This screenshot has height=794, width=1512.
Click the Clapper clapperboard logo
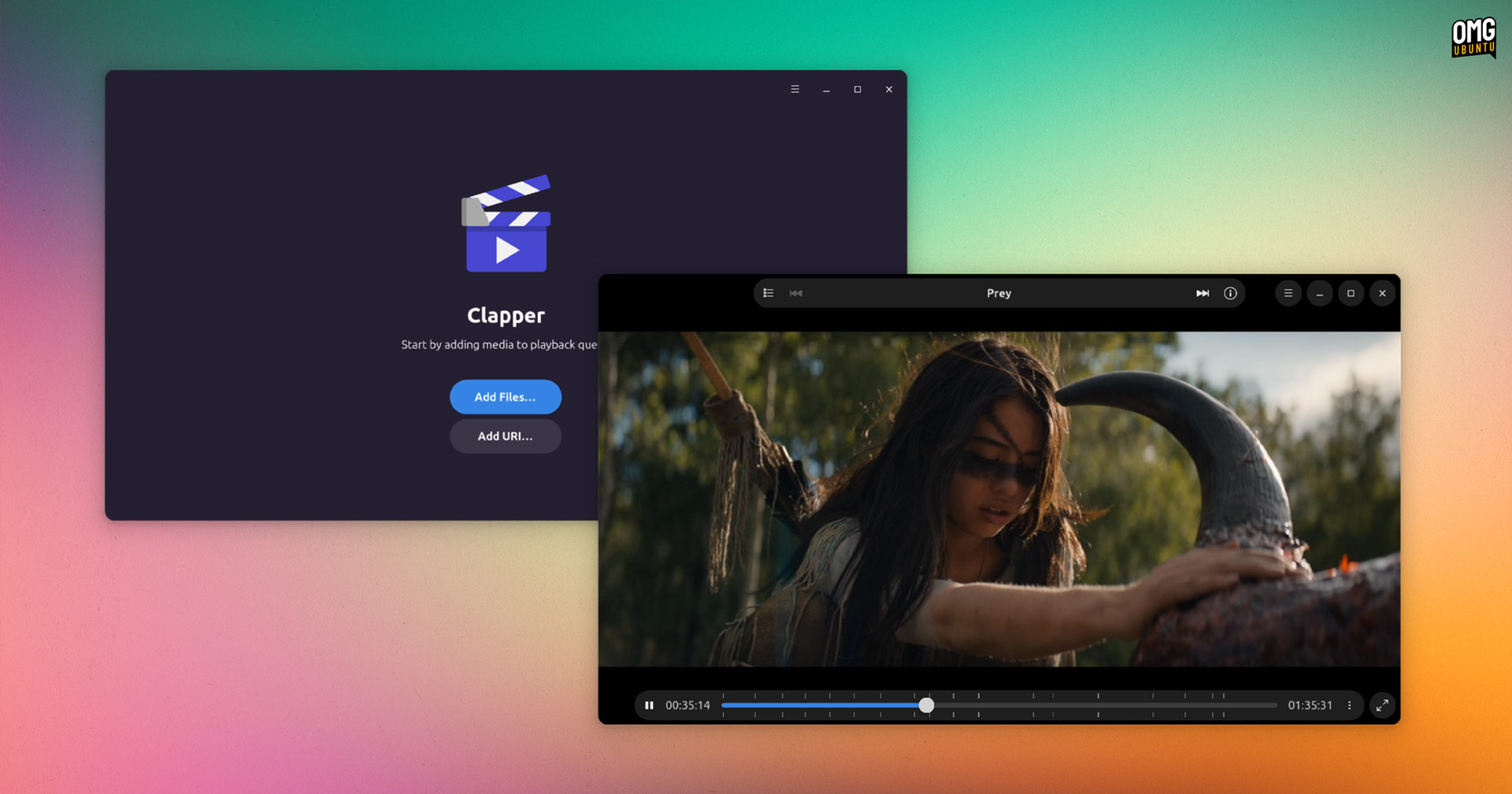[505, 223]
